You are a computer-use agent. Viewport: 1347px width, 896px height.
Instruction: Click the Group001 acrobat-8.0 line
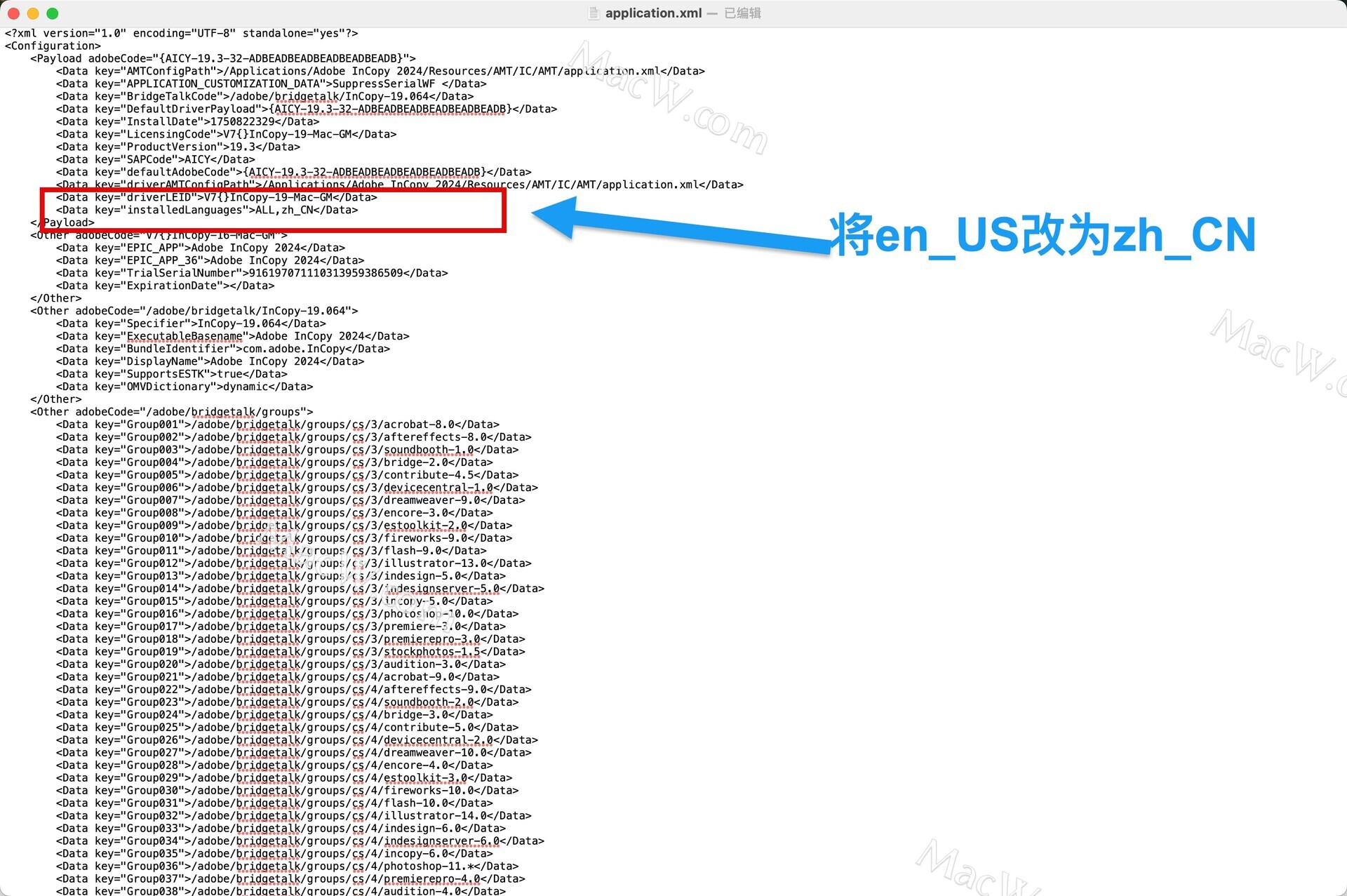278,424
